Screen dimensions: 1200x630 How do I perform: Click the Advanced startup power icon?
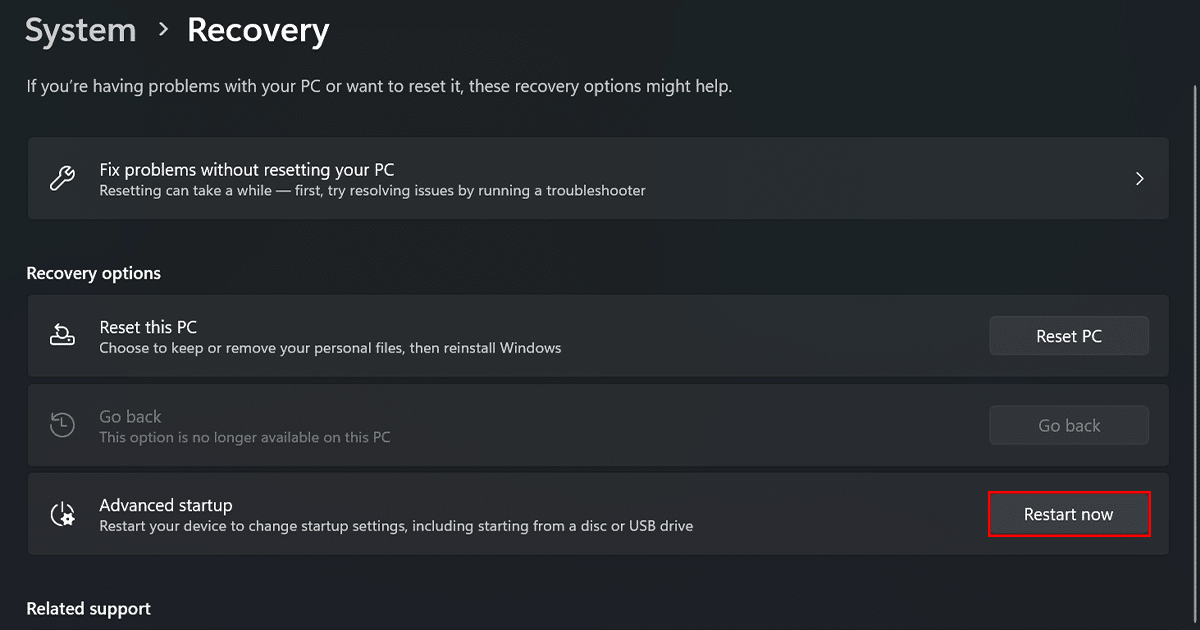click(x=62, y=514)
